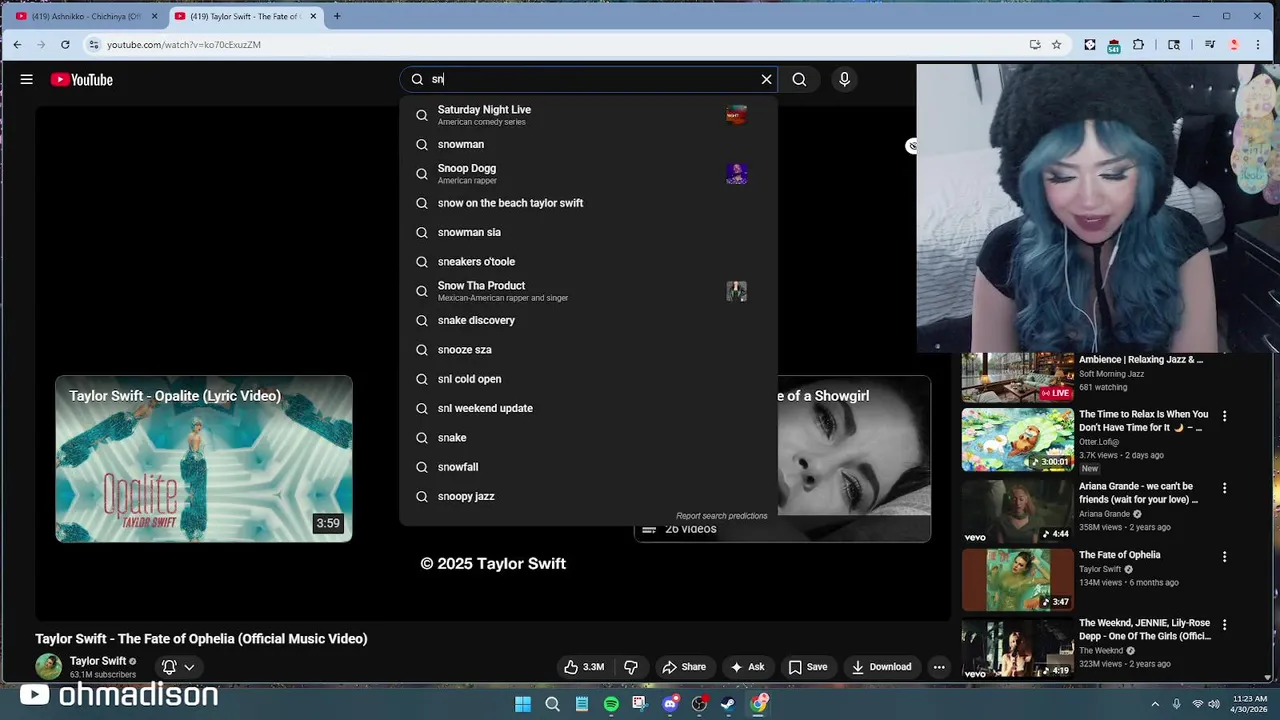
Task: Bookmark this page with the star
Action: (1056, 44)
